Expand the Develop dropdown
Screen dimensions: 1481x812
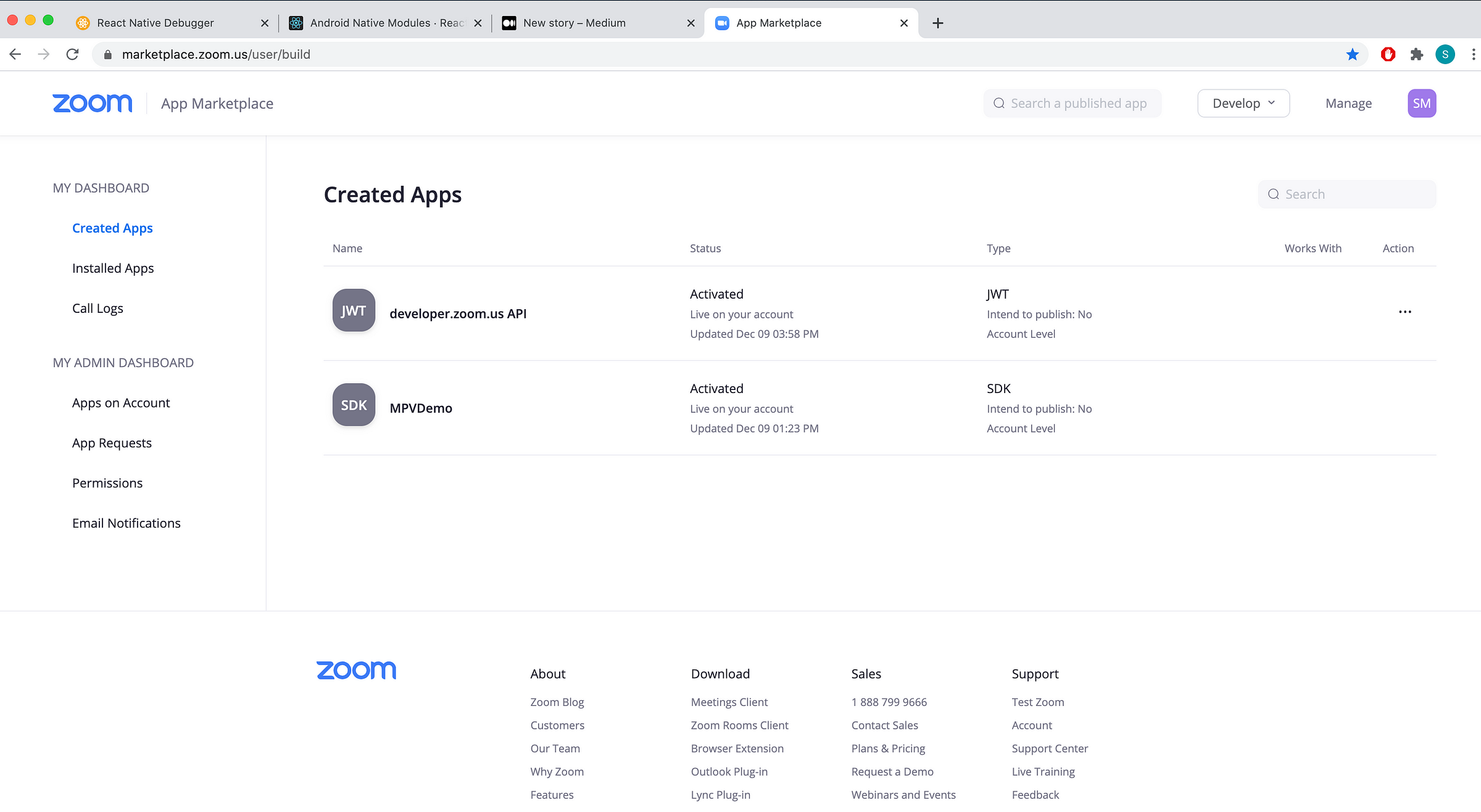tap(1243, 103)
